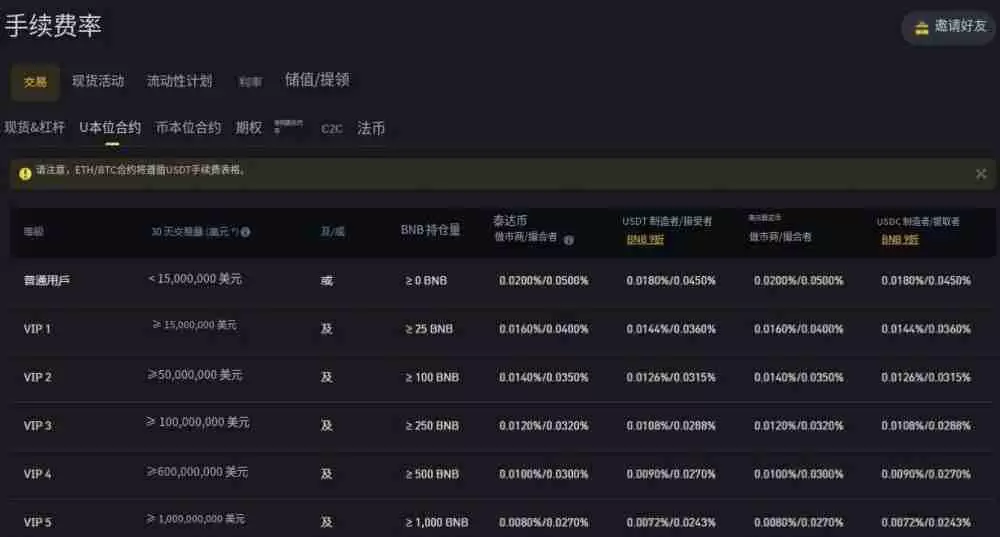Click the '< 15,000,000 美元' volume cell

pos(195,279)
